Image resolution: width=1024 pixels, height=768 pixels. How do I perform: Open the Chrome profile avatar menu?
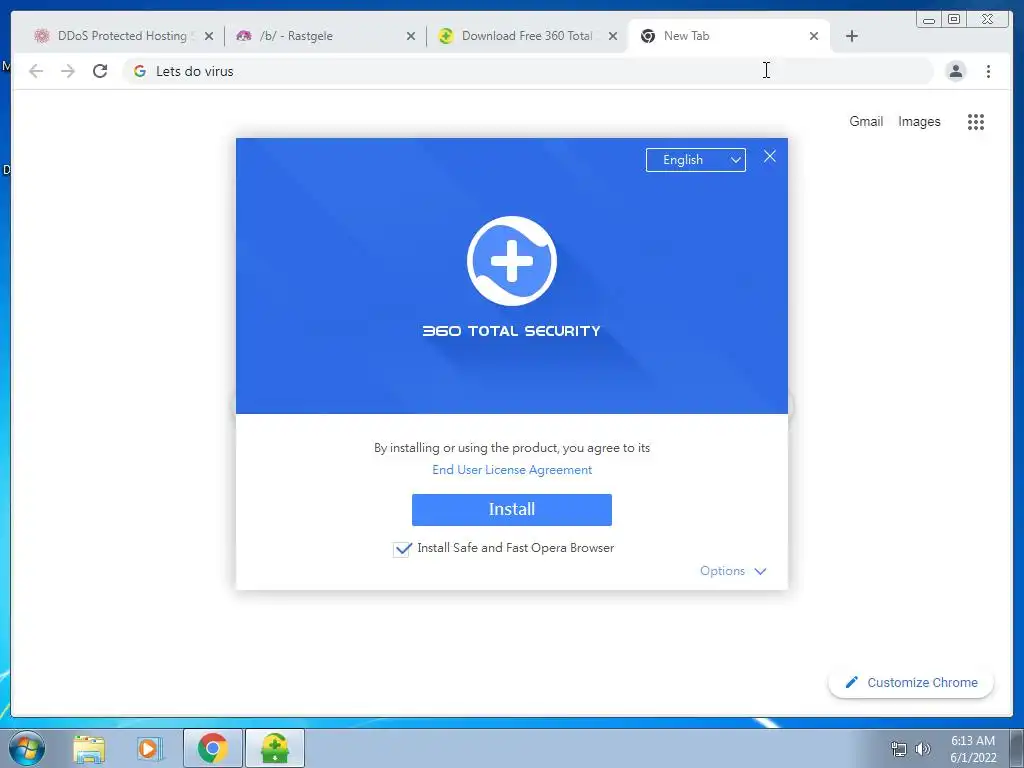point(955,71)
